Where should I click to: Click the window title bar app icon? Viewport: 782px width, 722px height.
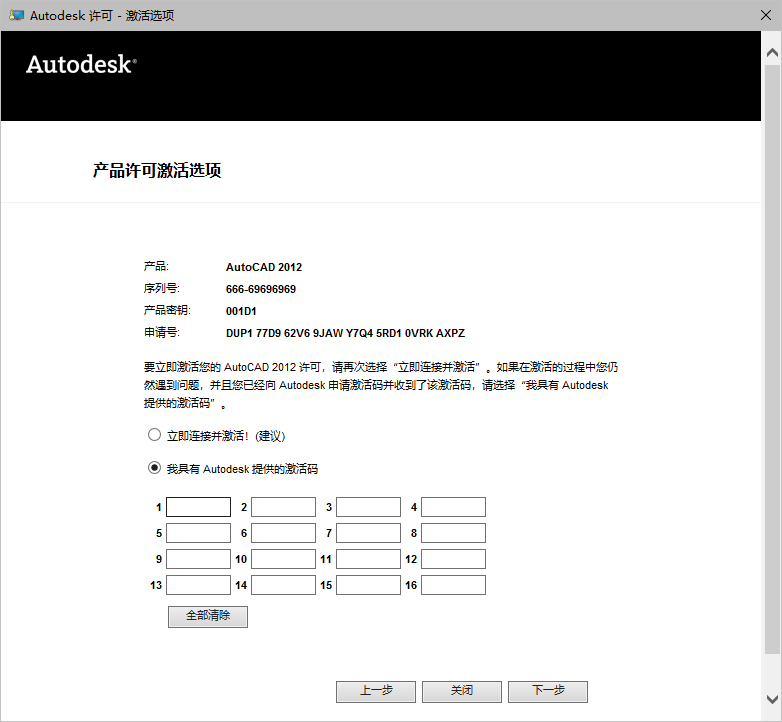point(16,15)
